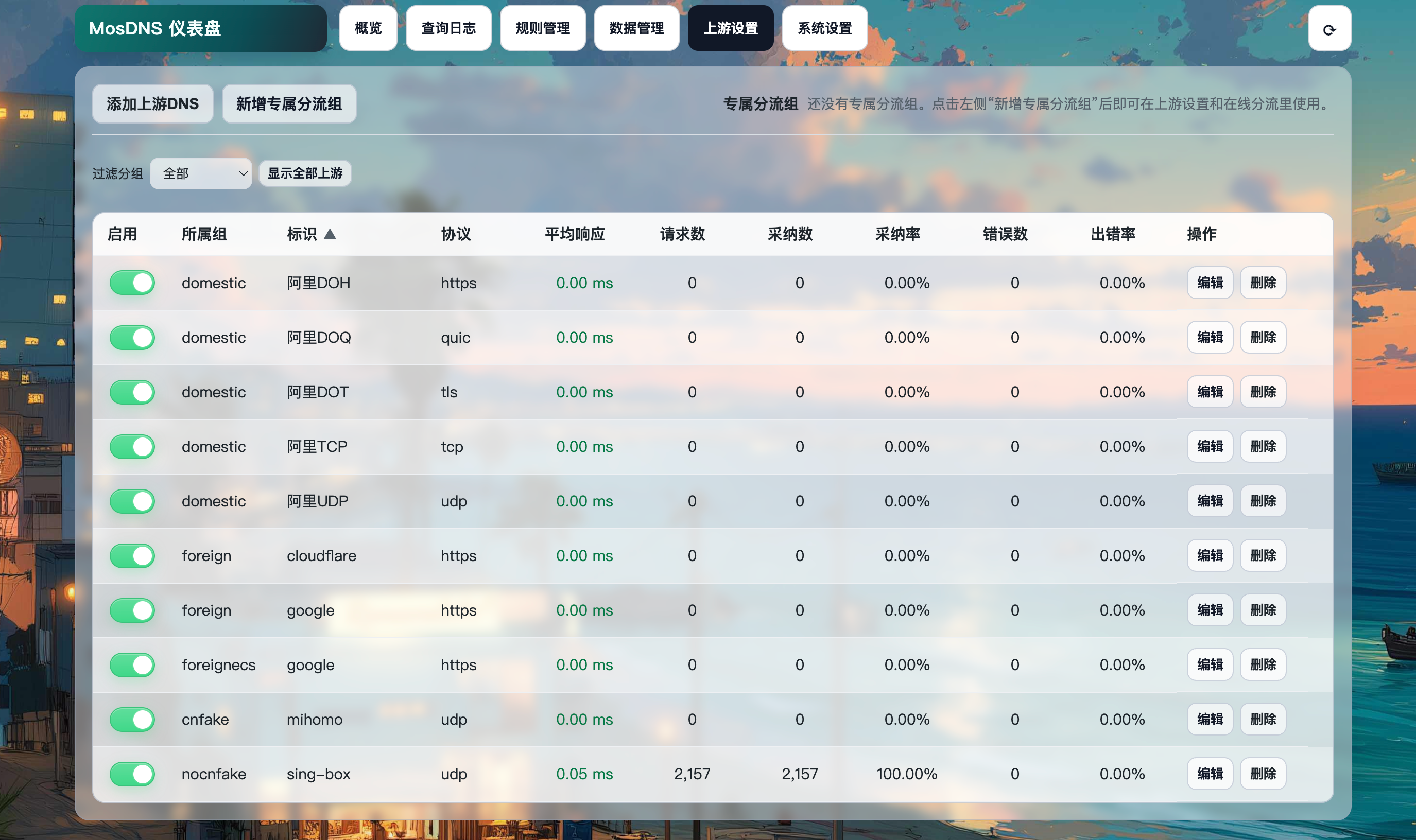Screen dimensions: 1416x840
Task: Go to the 规则管理 tab
Action: (542, 28)
